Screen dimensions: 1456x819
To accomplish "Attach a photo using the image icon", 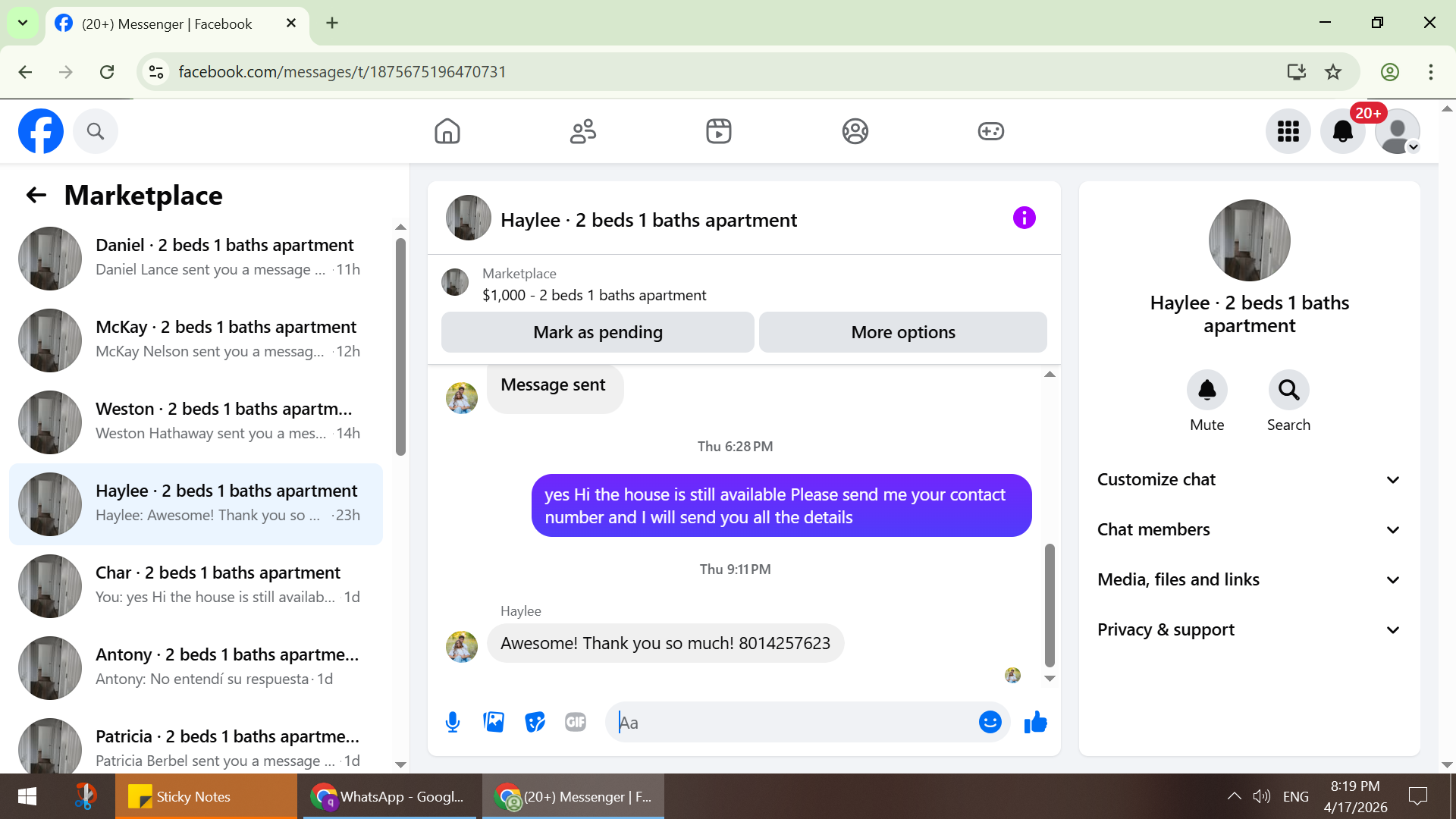I will [x=494, y=722].
